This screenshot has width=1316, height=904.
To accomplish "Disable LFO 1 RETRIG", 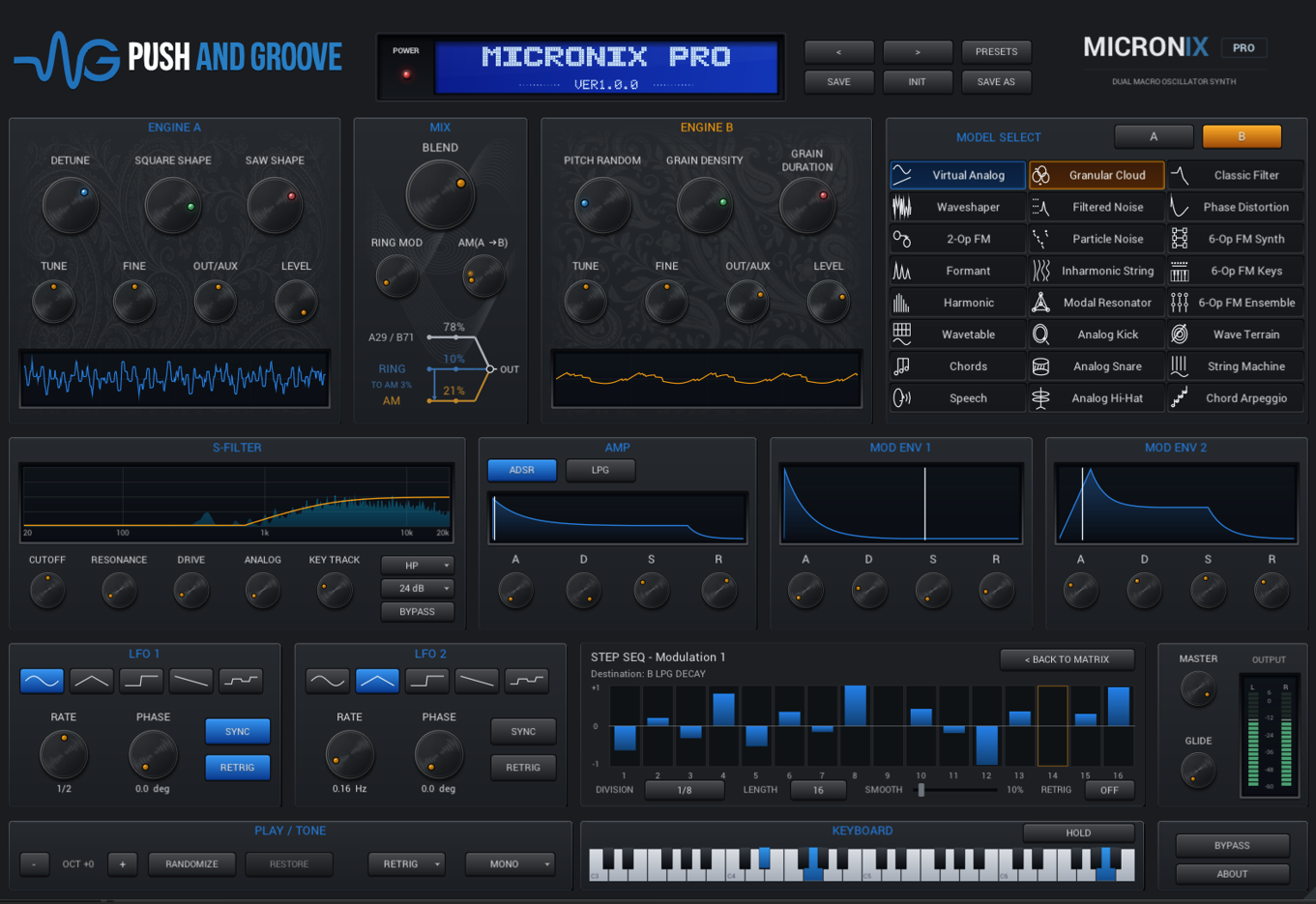I will click(237, 768).
